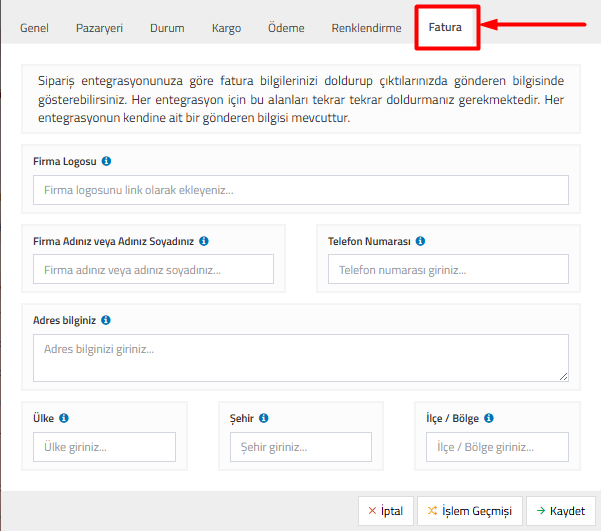The width and height of the screenshot is (601, 531).
Task: Save with the Kaydet button
Action: 561,511
